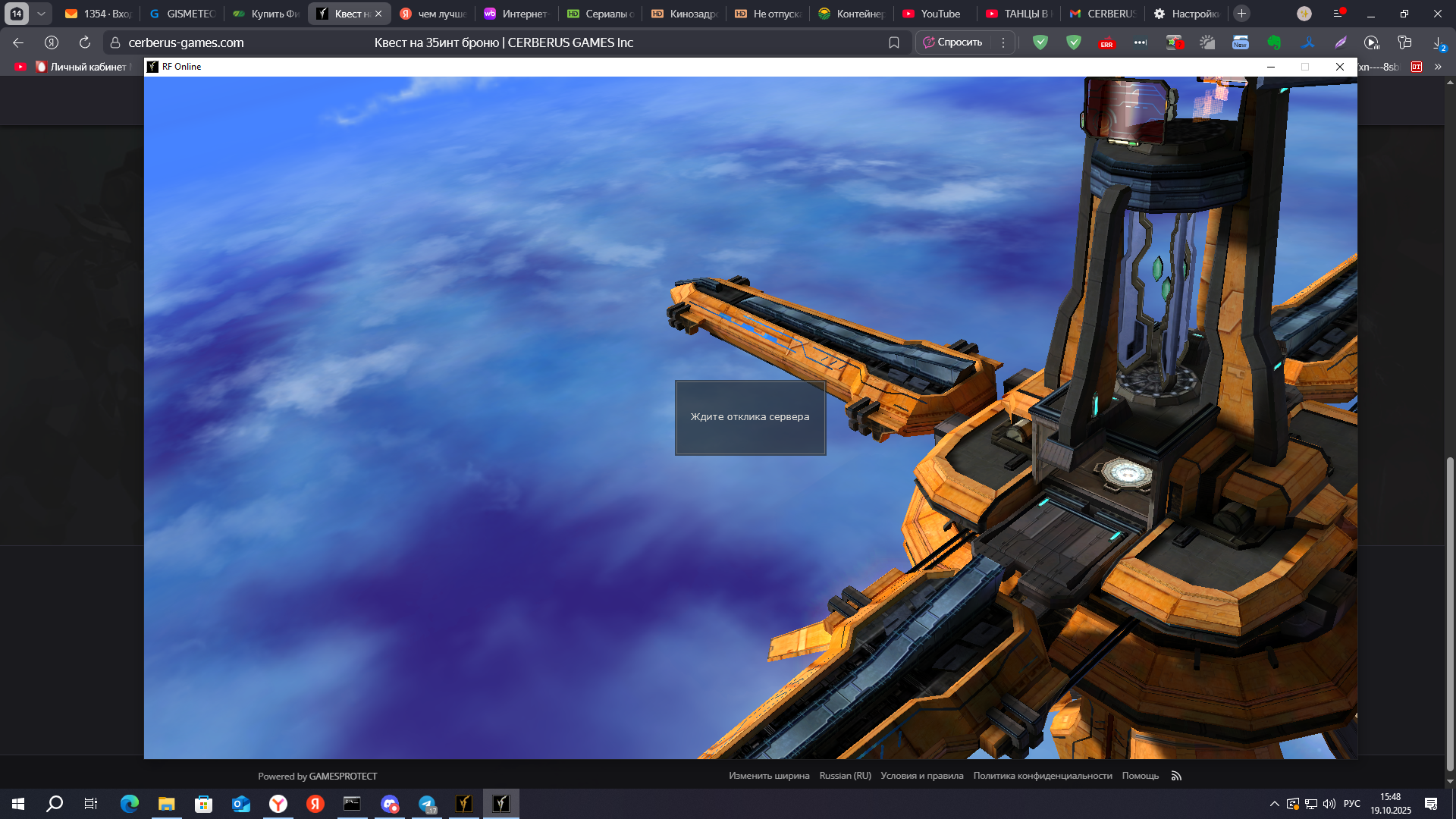Click the Спросить button
The width and height of the screenshot is (1456, 819).
952,43
